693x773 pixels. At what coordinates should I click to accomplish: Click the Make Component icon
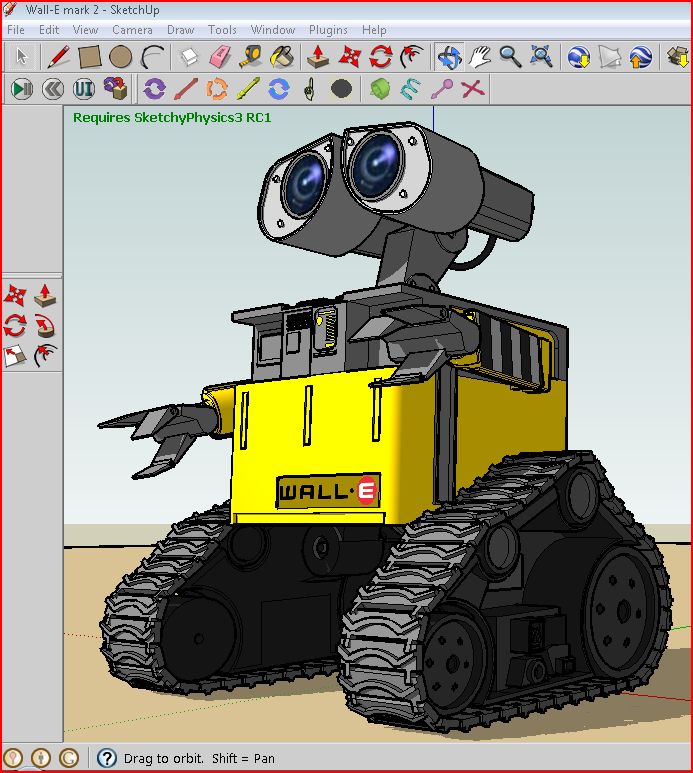point(189,56)
